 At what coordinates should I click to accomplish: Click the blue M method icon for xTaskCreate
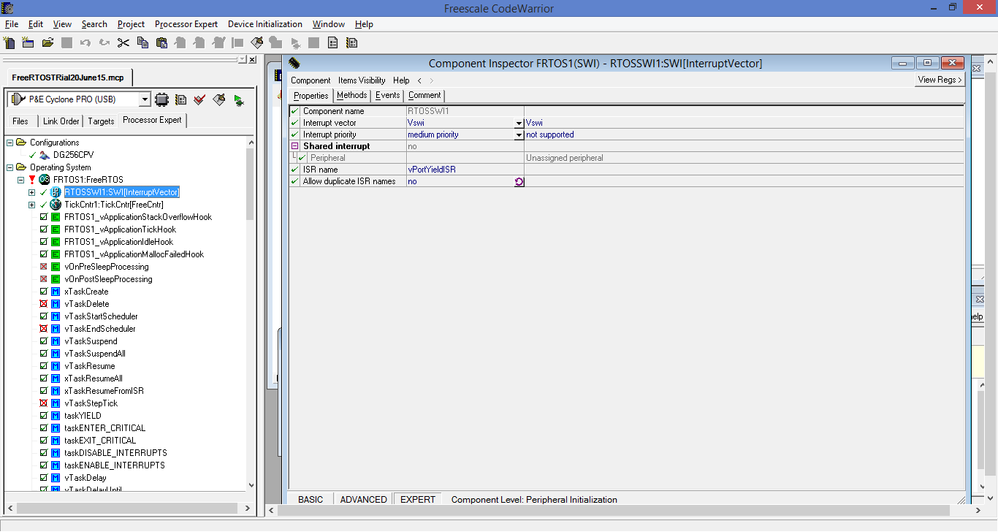[x=55, y=291]
